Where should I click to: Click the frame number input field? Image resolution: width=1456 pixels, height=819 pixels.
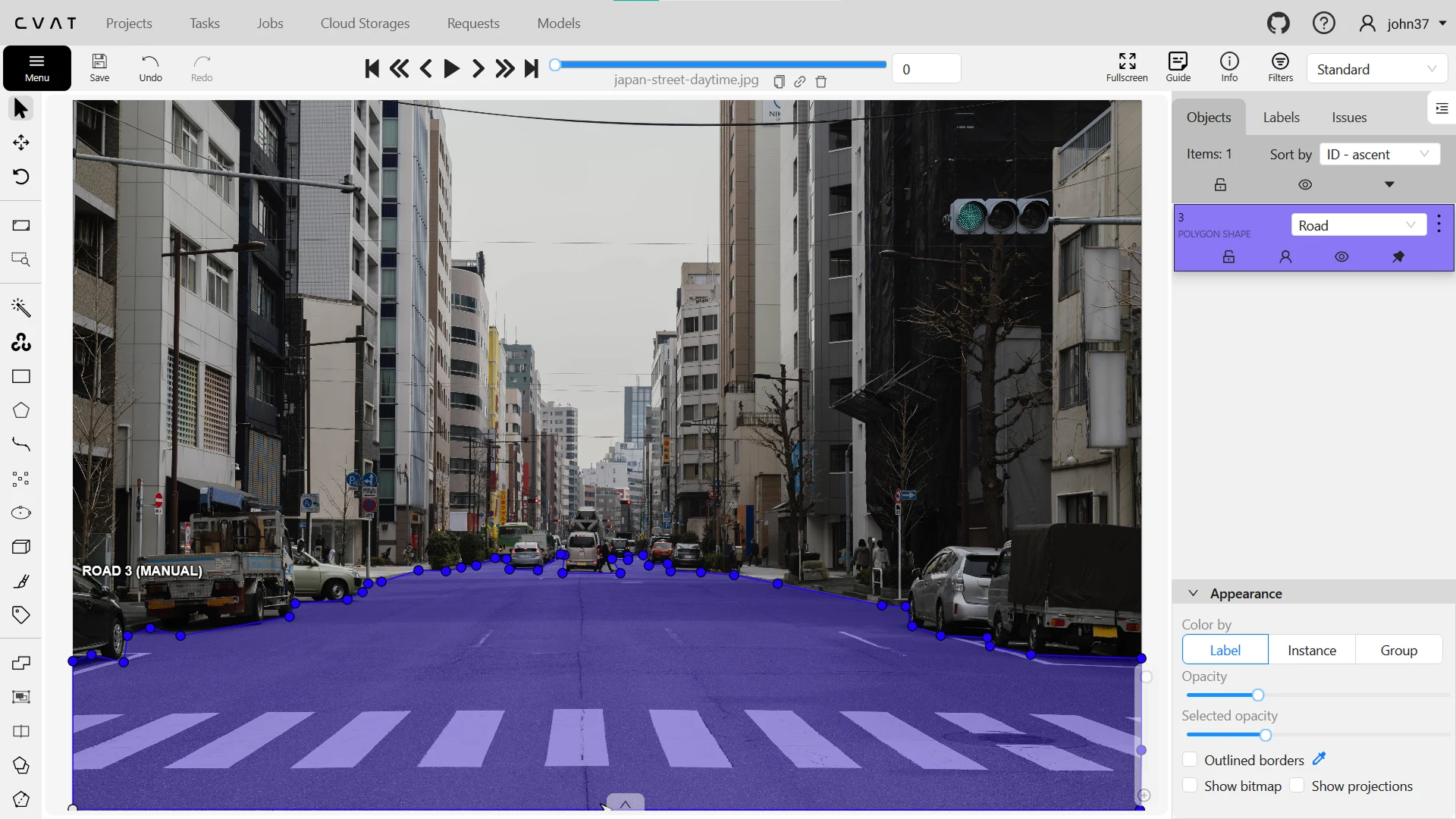pyautogui.click(x=926, y=69)
